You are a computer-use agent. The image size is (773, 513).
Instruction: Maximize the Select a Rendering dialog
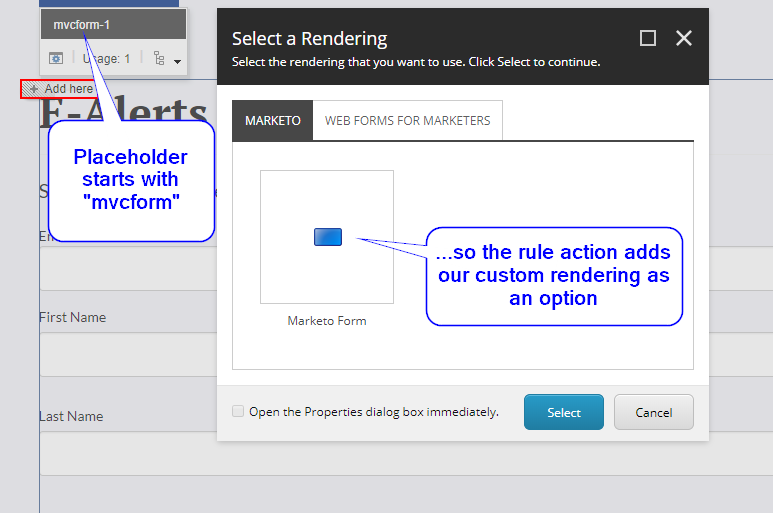coord(648,38)
